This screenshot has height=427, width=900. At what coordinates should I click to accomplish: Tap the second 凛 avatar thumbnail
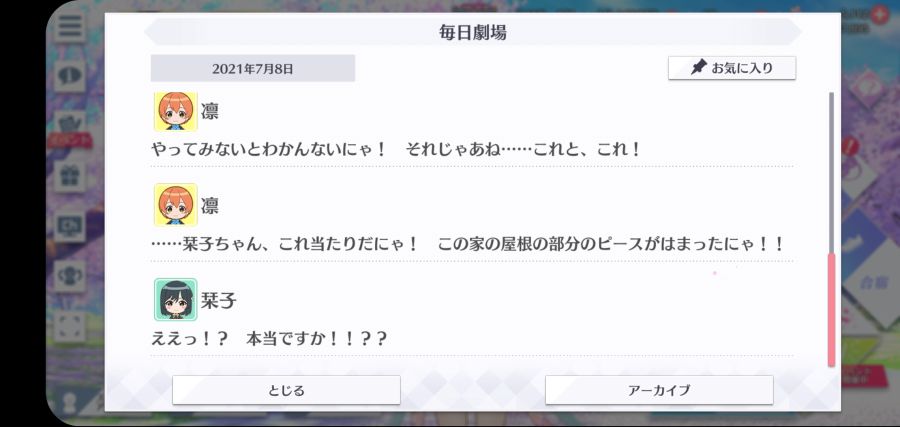(176, 205)
